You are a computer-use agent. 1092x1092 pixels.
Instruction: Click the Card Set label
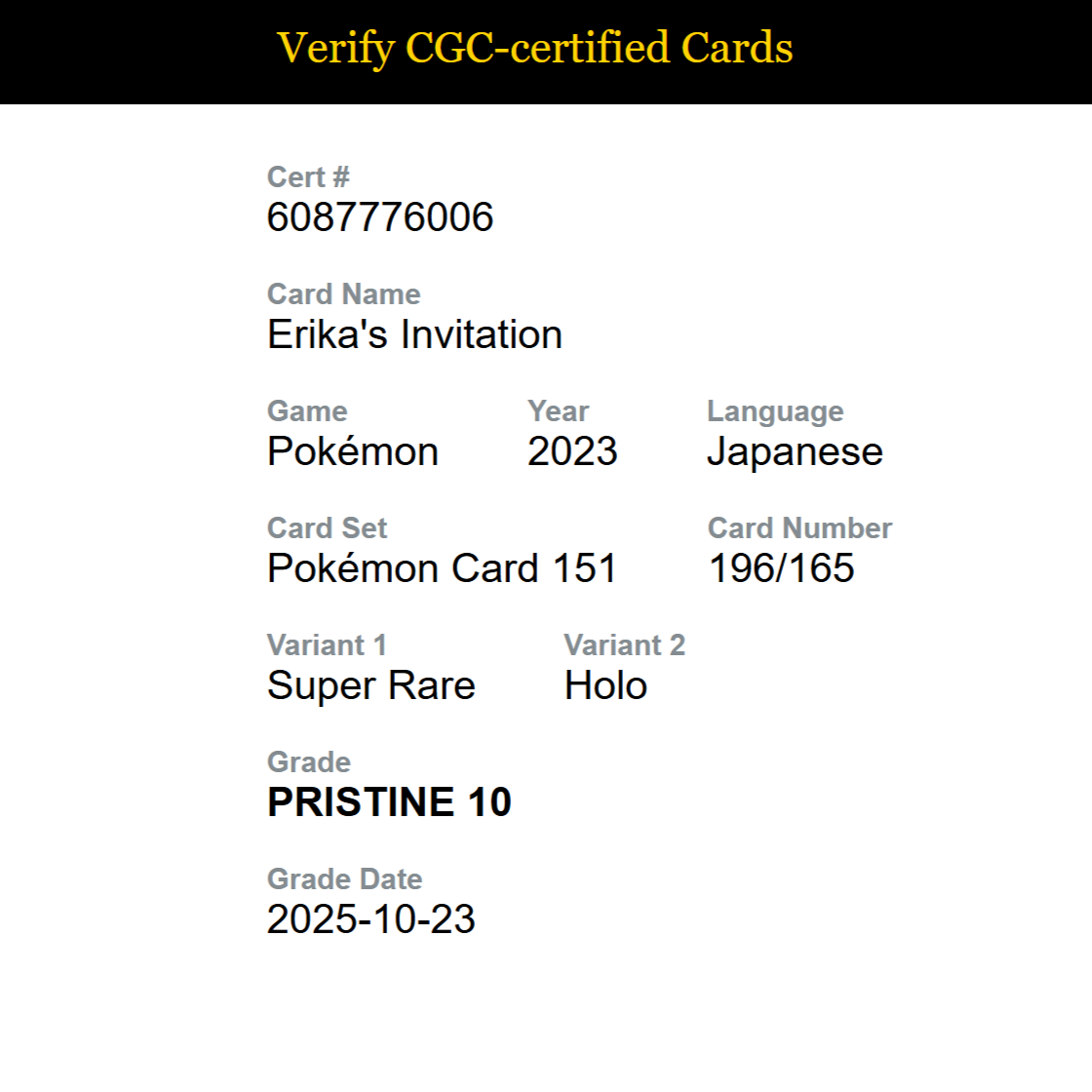[x=328, y=527]
